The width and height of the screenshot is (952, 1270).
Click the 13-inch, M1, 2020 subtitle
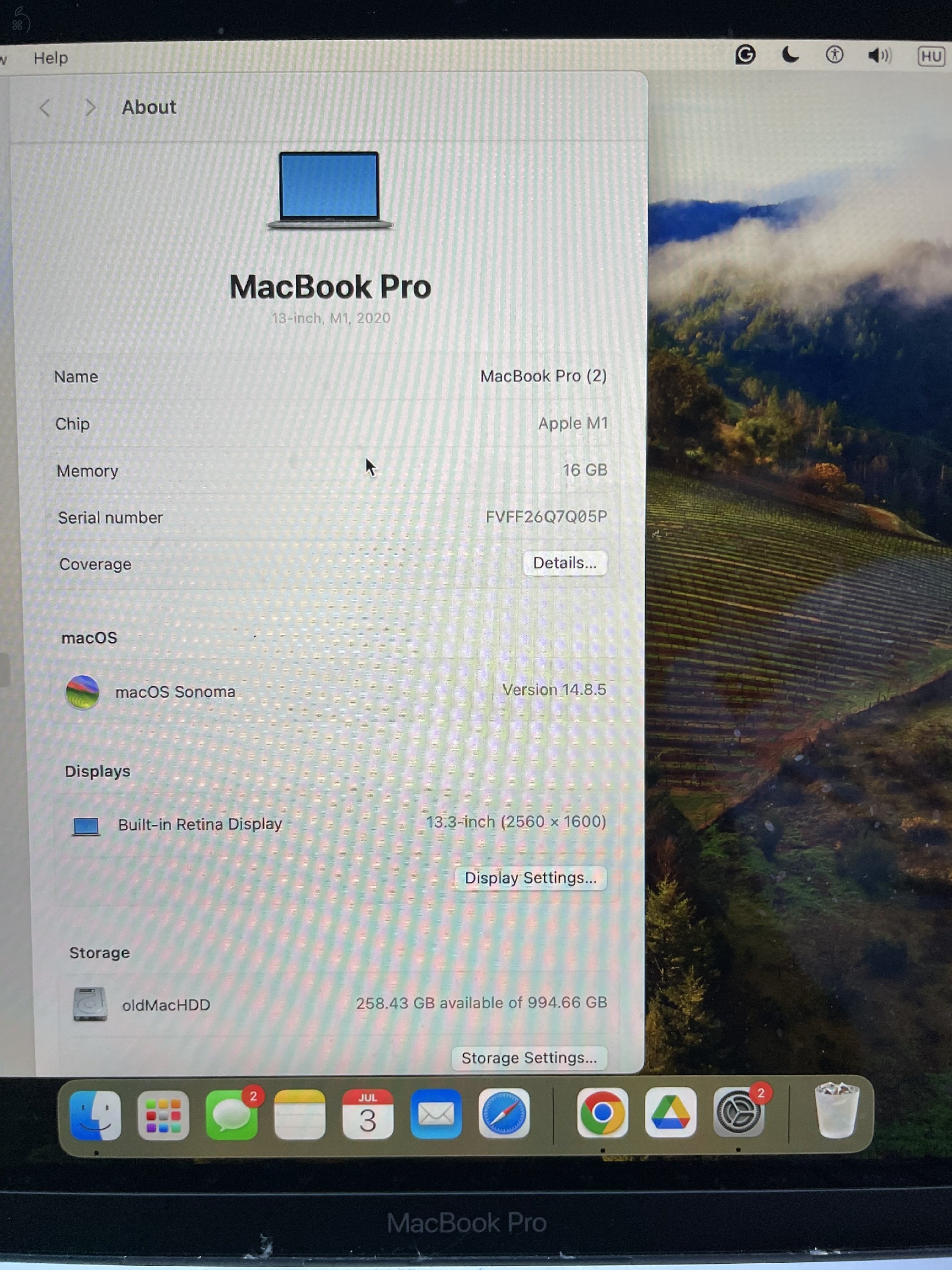pos(330,318)
